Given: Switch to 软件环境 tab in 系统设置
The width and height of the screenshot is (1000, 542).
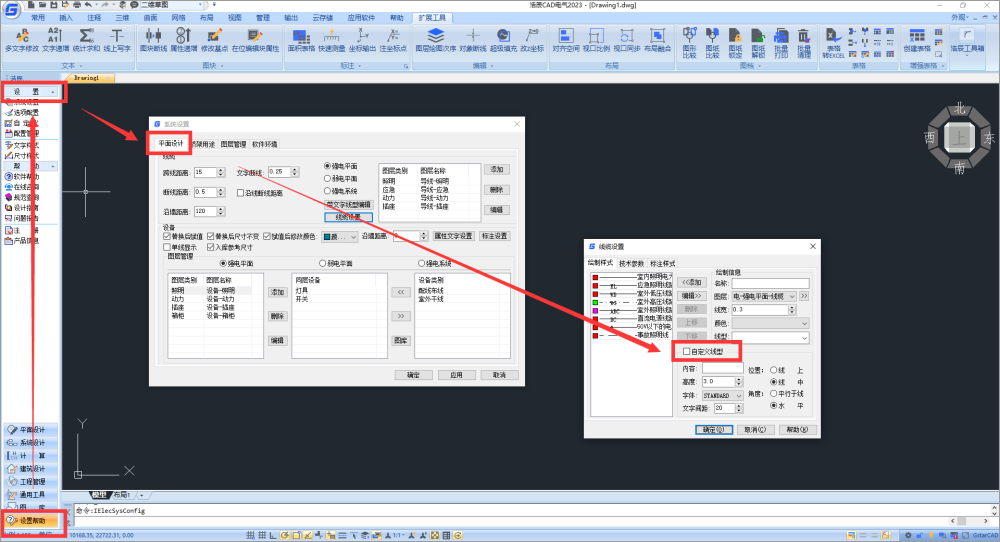Looking at the screenshot, I should (265, 144).
